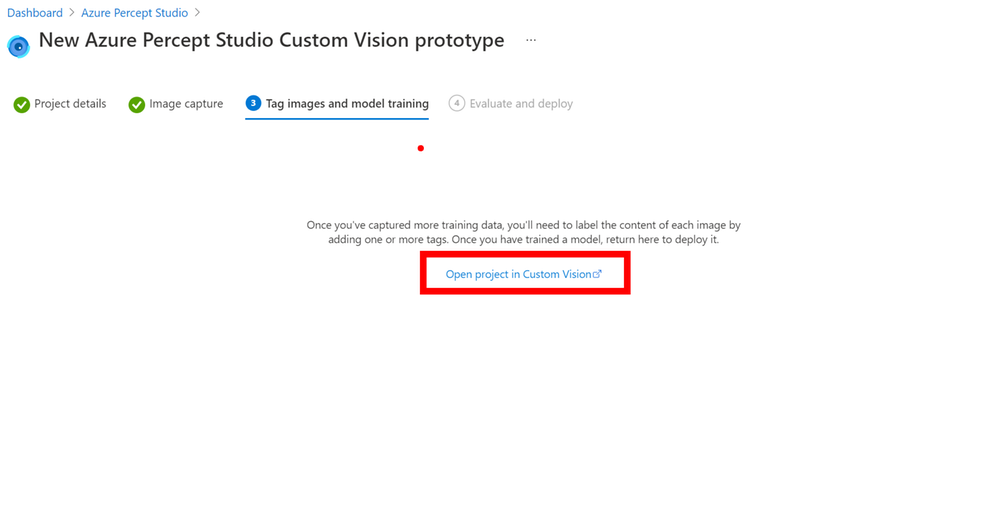Screen dimensions: 998x505
Task: Go to Azure Percept Studio breadcrumb
Action: point(134,13)
